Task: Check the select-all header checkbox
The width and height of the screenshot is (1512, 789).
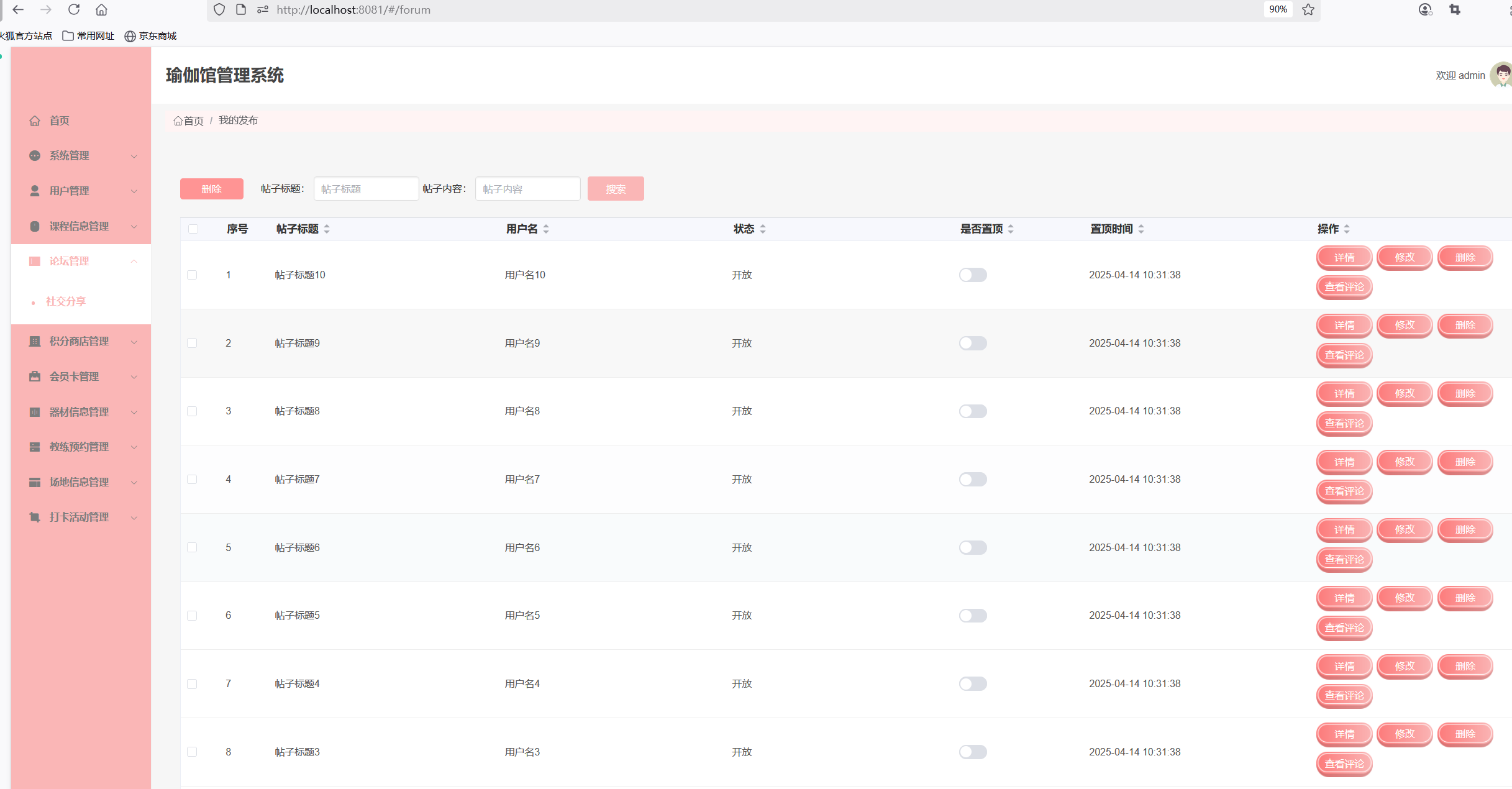Action: point(193,229)
